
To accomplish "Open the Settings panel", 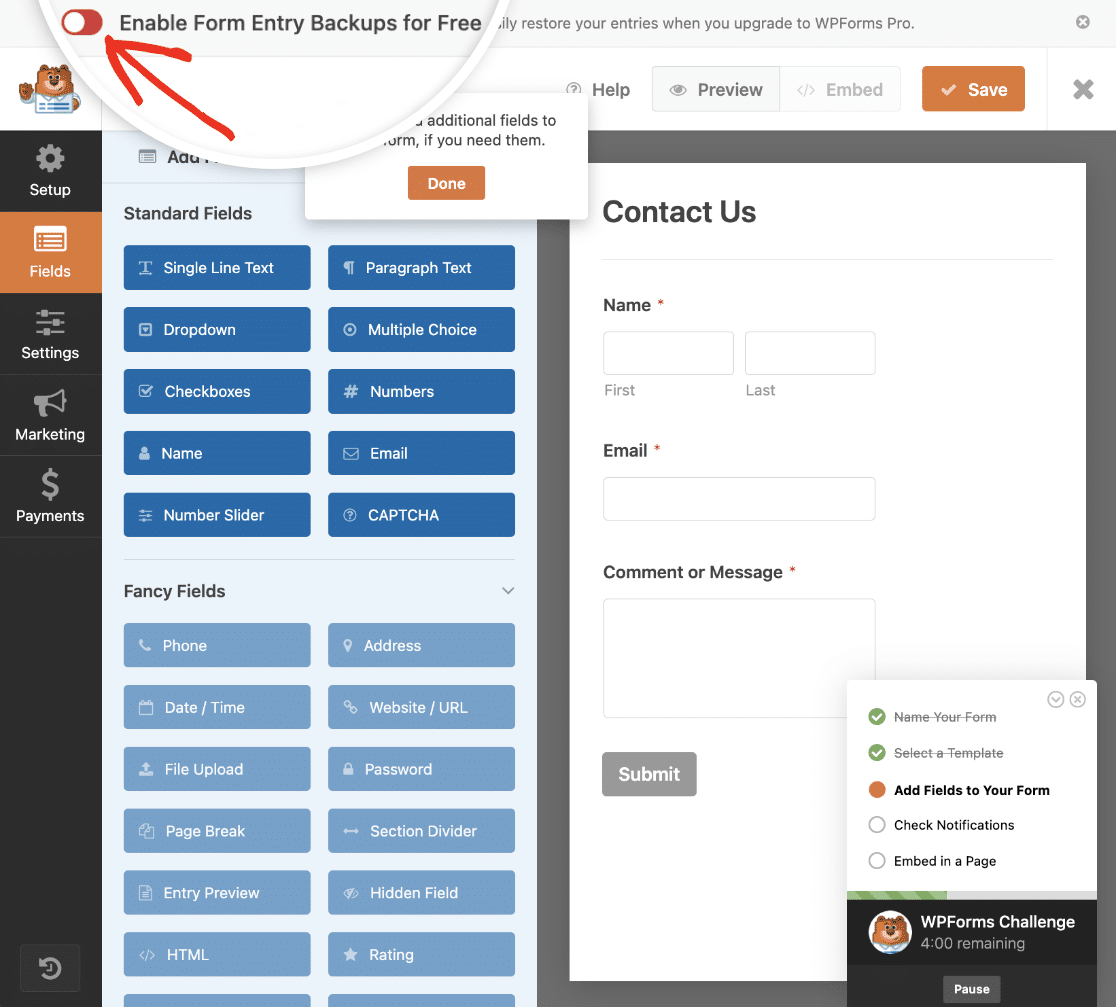I will (x=50, y=334).
